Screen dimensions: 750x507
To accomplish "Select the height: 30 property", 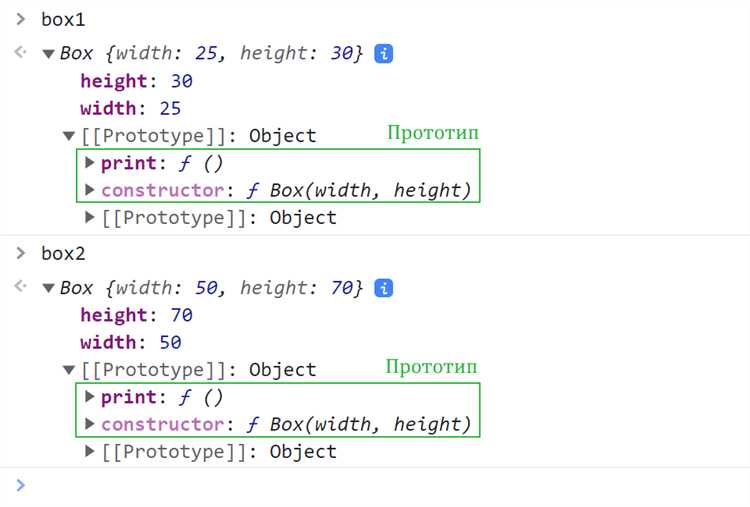I will (136, 81).
